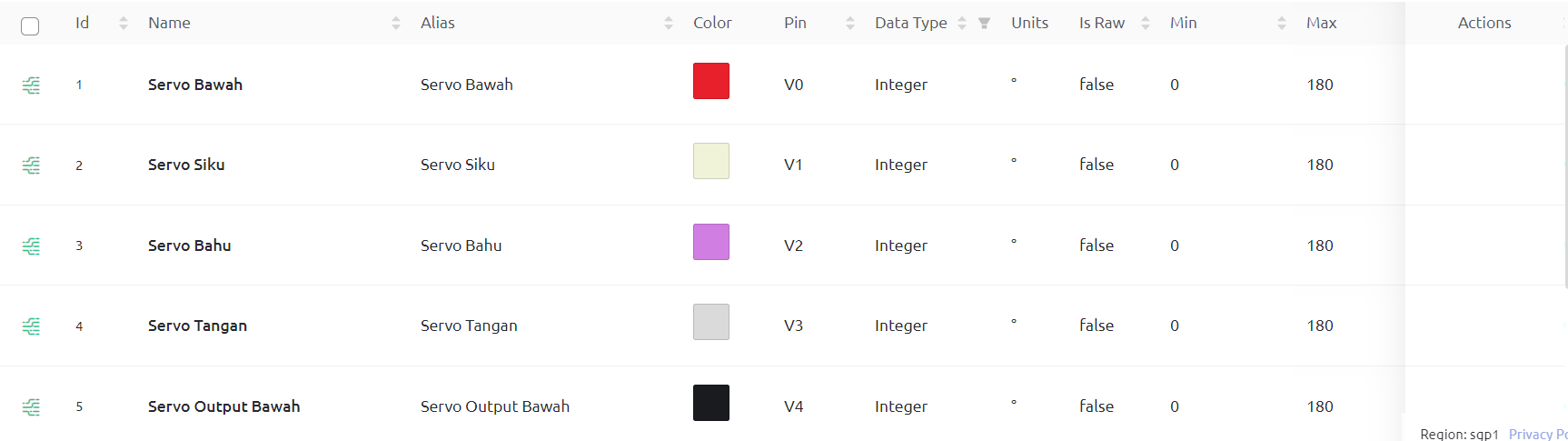Click the datastream icon for Servo Bahu
Image resolution: width=1568 pixels, height=441 pixels.
point(31,246)
